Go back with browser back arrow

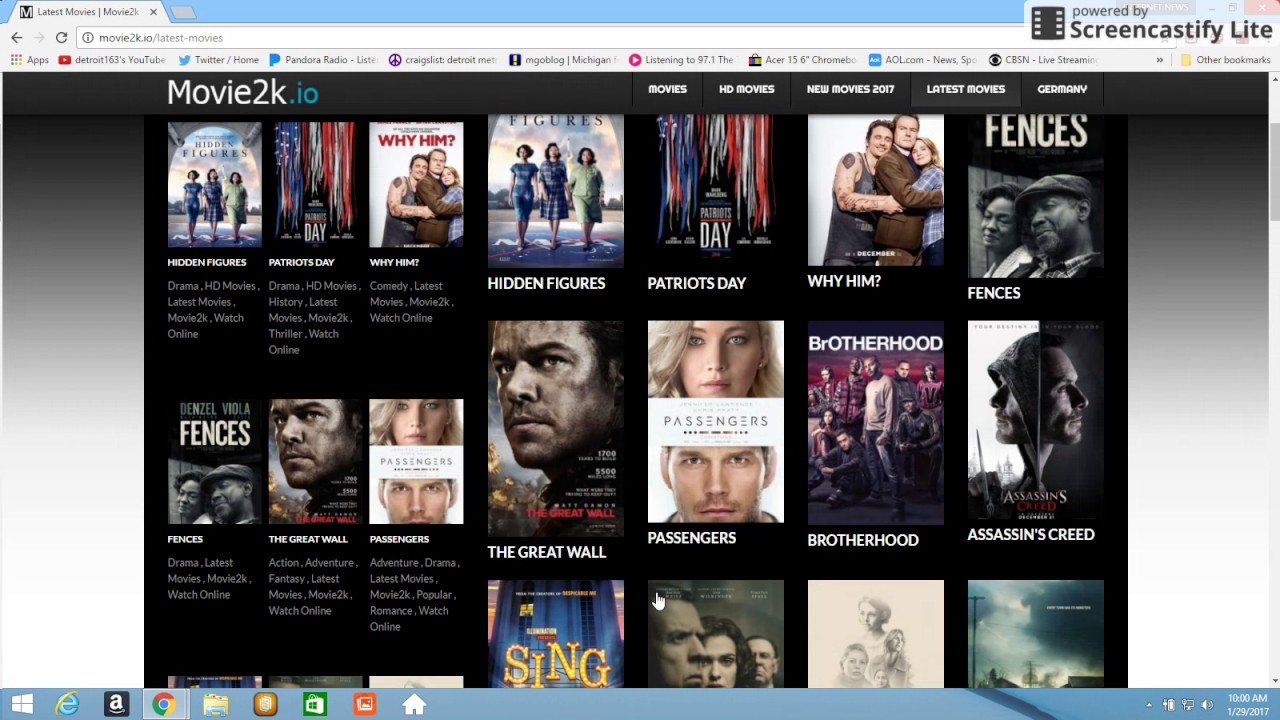pyautogui.click(x=16, y=37)
